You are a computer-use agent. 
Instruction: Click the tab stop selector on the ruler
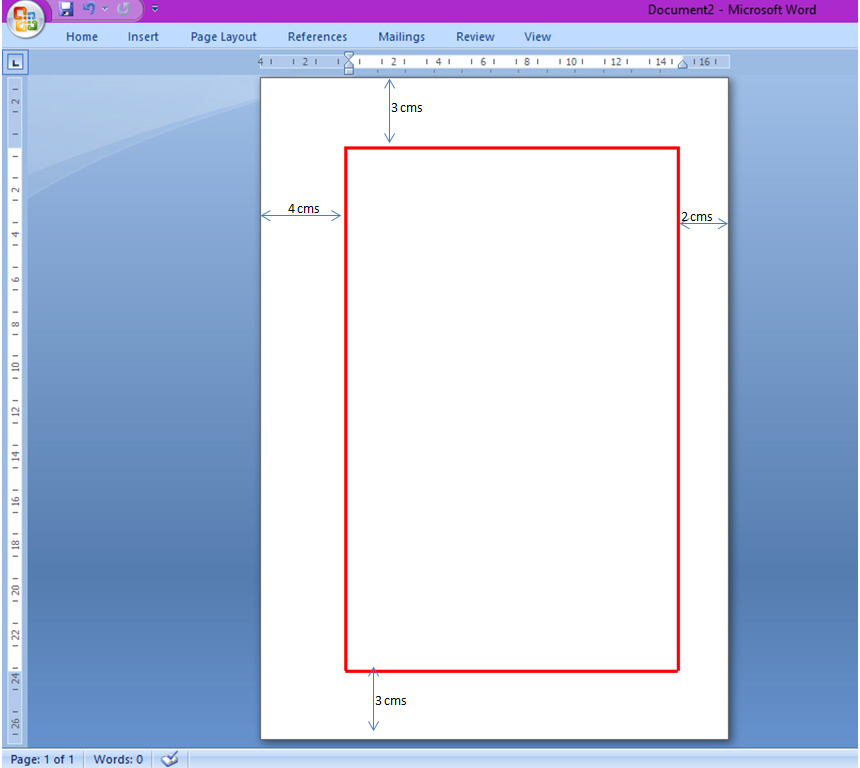click(x=15, y=61)
